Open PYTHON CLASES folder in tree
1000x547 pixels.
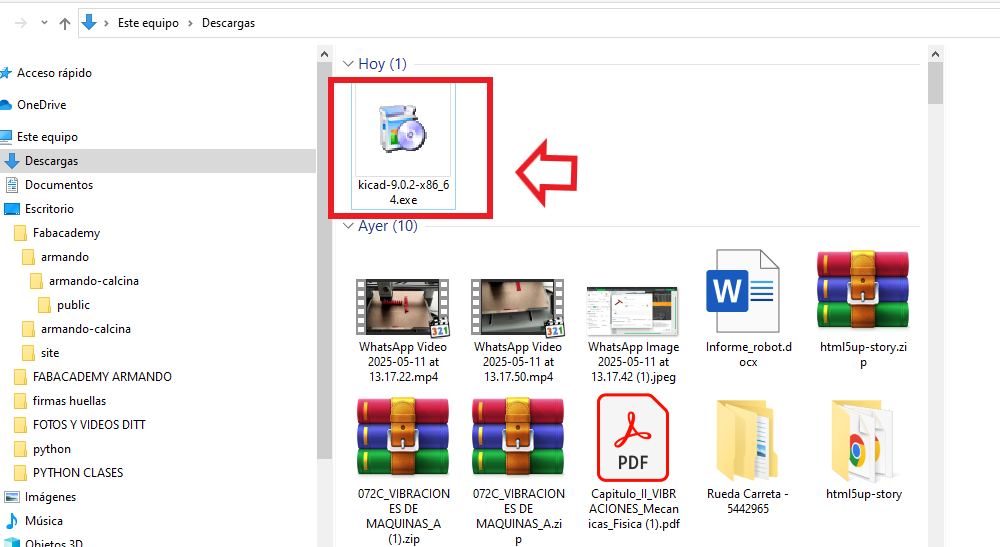78,472
